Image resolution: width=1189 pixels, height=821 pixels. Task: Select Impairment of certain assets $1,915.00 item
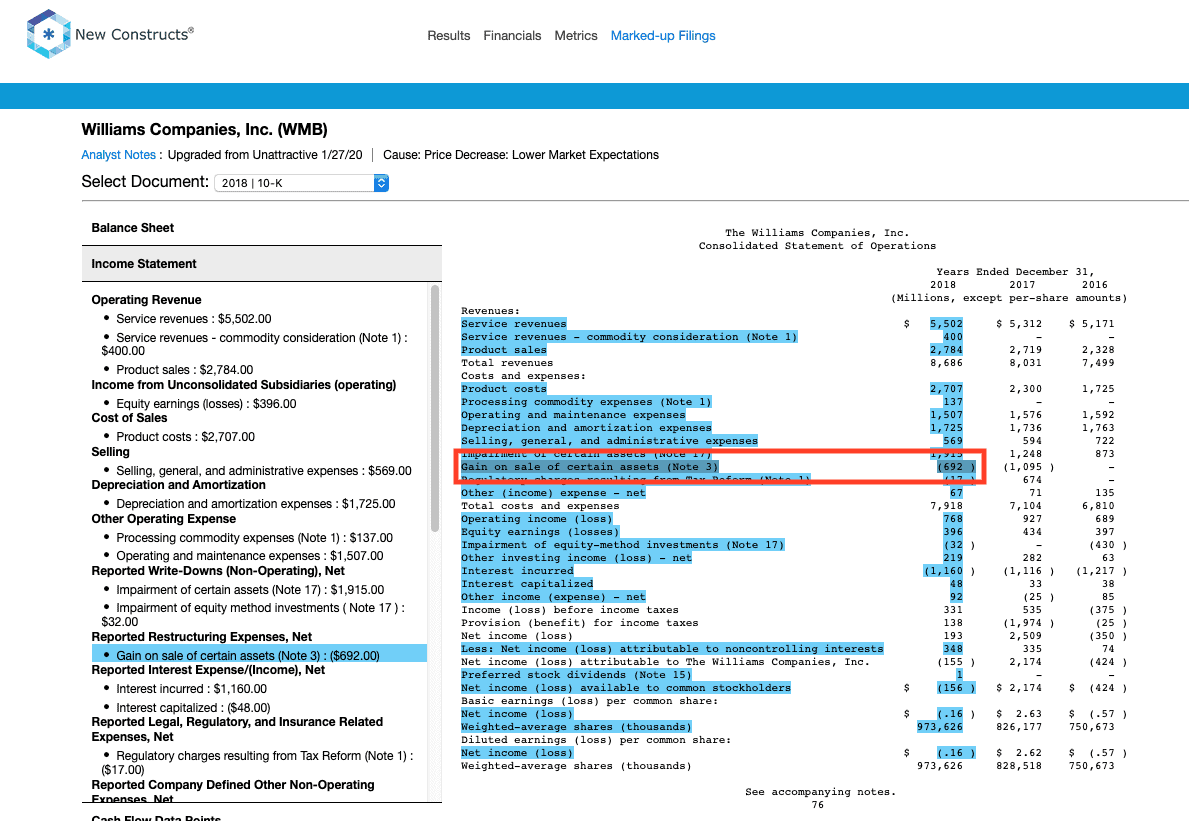click(x=249, y=590)
